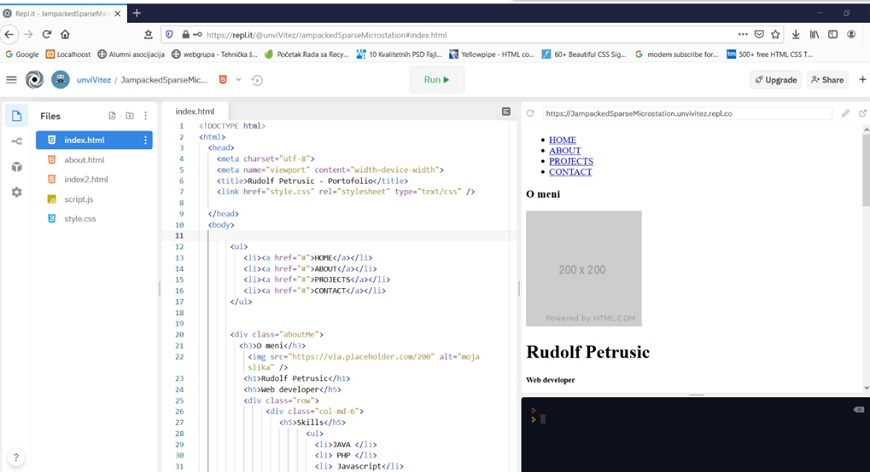Open the Pocket save icon
This screenshot has height=472, width=870.
pyautogui.click(x=759, y=34)
